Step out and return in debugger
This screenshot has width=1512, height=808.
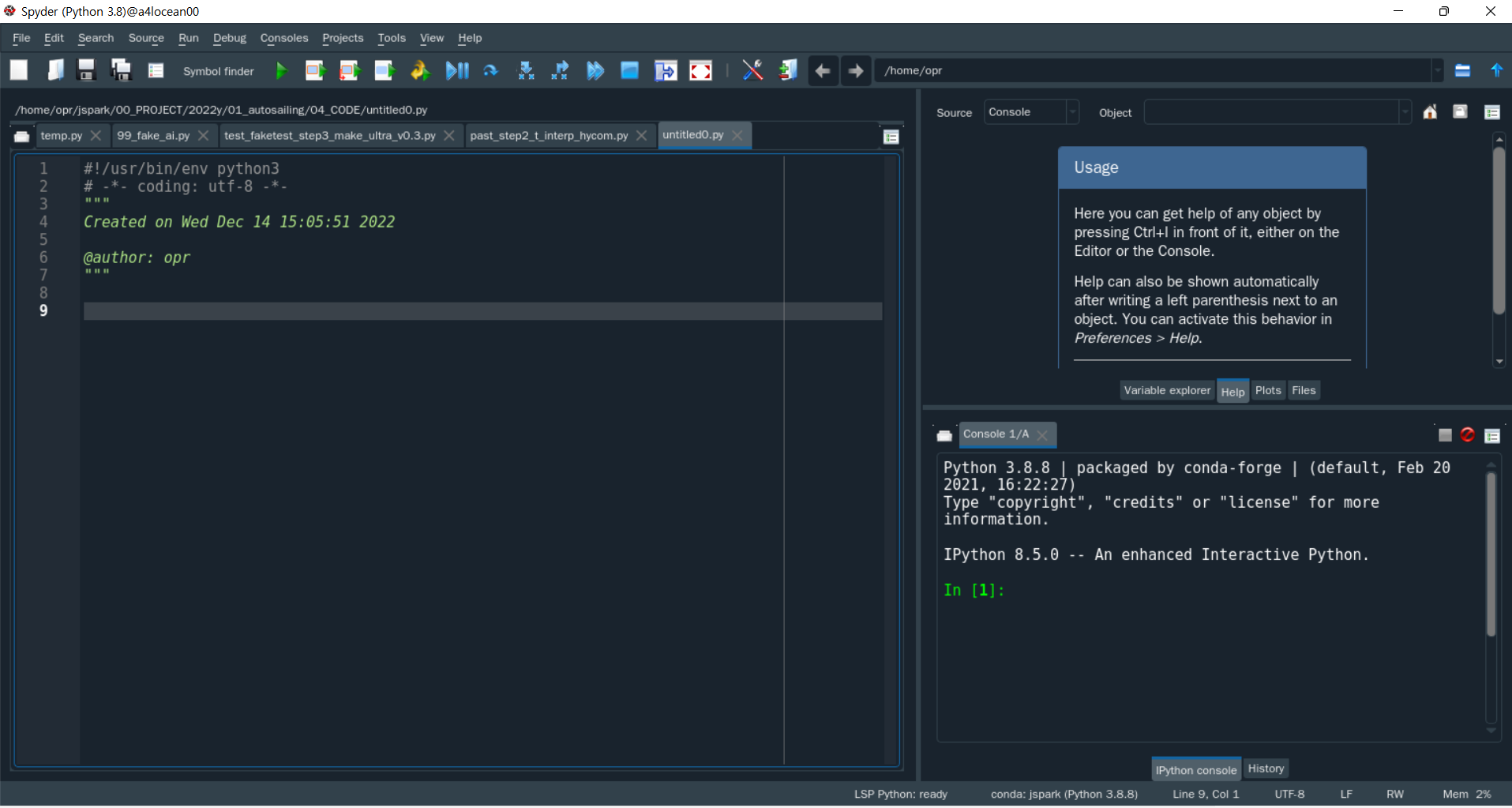[560, 71]
